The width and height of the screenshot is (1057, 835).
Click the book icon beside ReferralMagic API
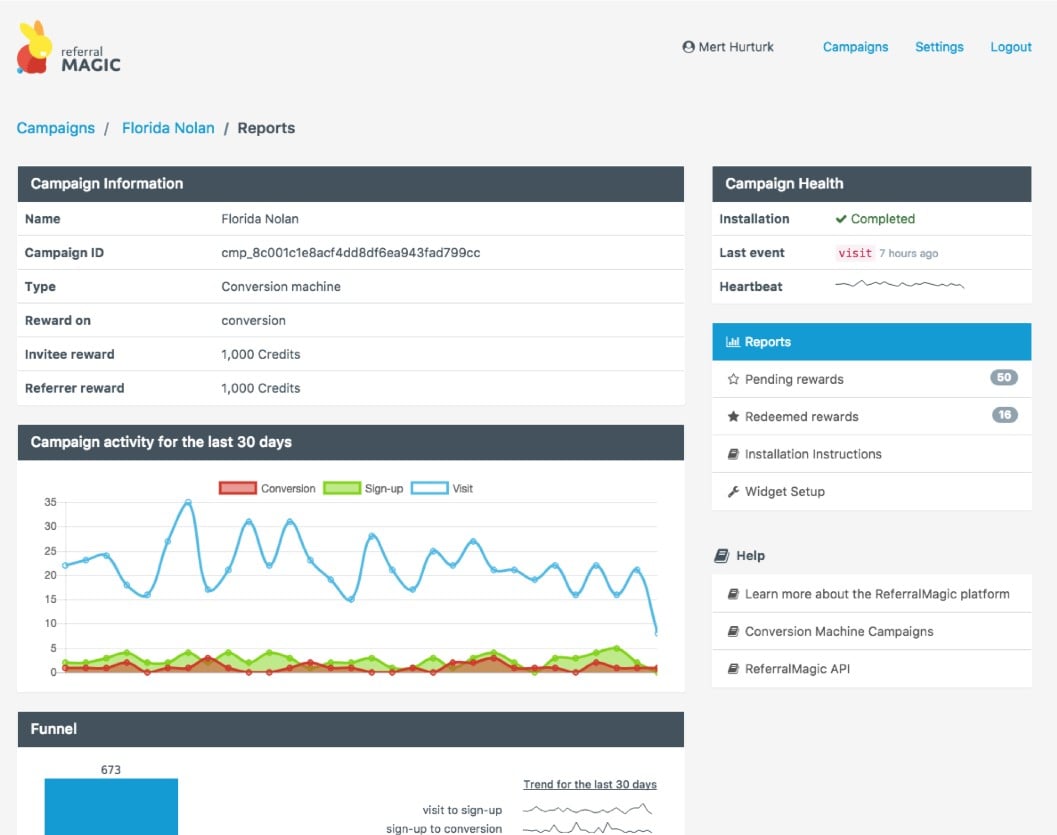(x=733, y=669)
